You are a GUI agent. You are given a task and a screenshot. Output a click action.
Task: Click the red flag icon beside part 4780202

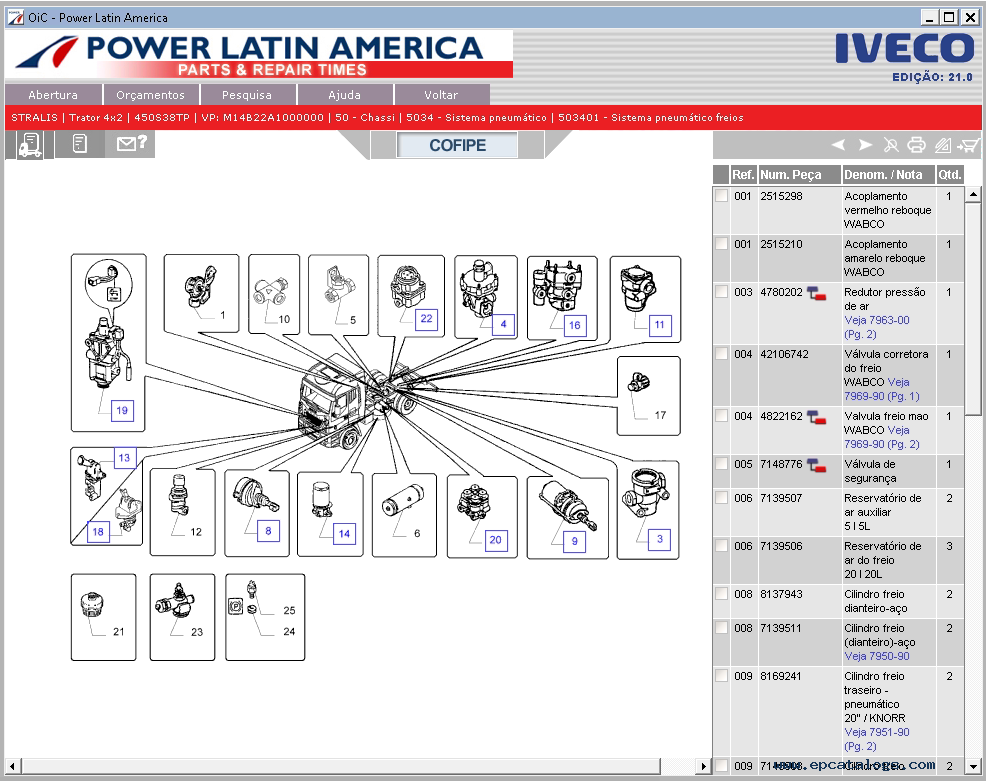[816, 293]
